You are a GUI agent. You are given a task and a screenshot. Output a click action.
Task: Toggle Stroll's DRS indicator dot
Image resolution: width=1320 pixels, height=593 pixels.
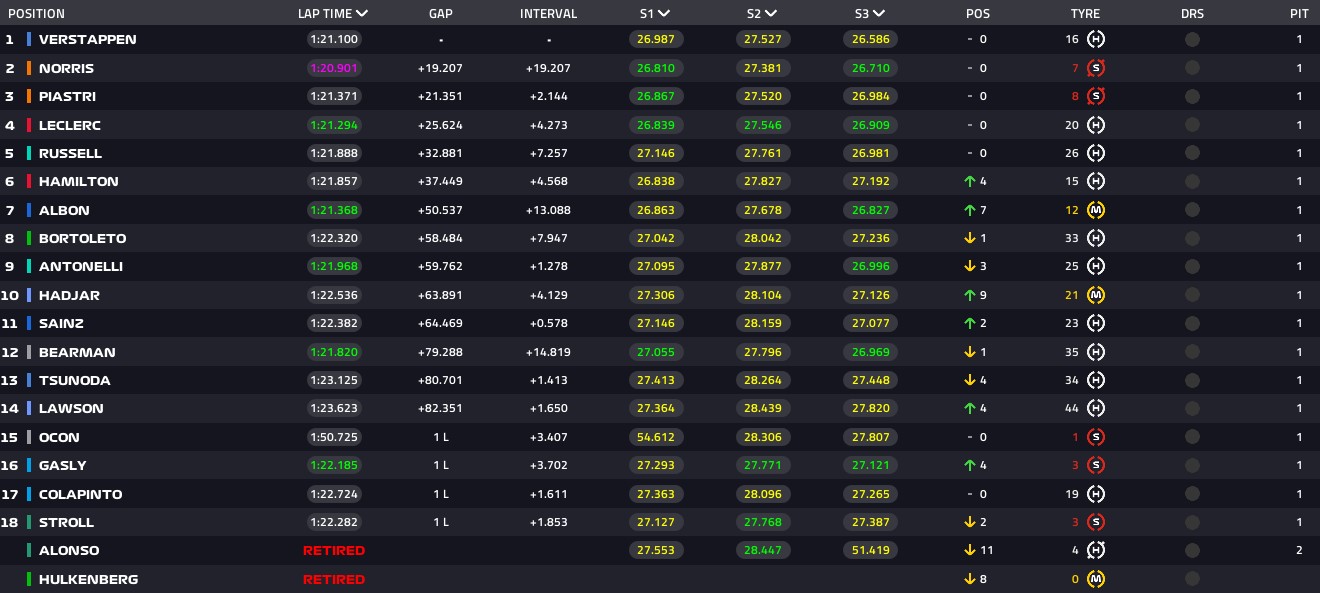1192,522
